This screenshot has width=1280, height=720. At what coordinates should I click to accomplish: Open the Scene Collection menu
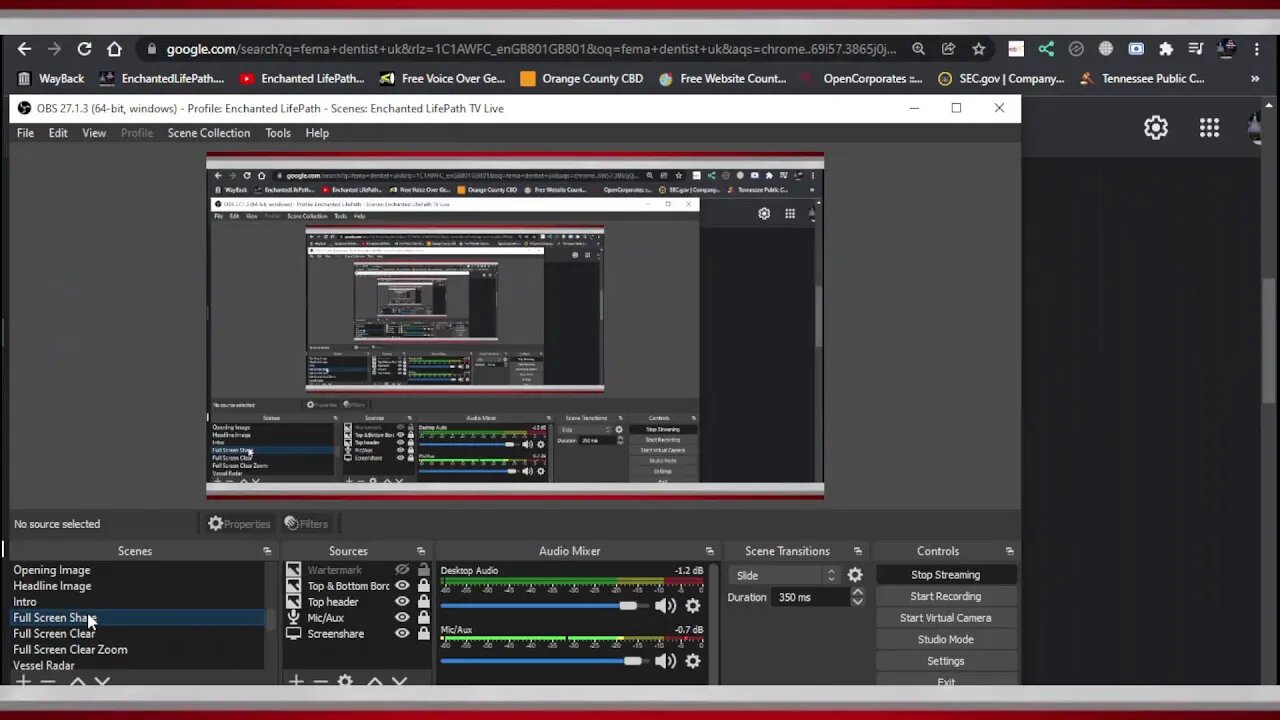pos(209,133)
